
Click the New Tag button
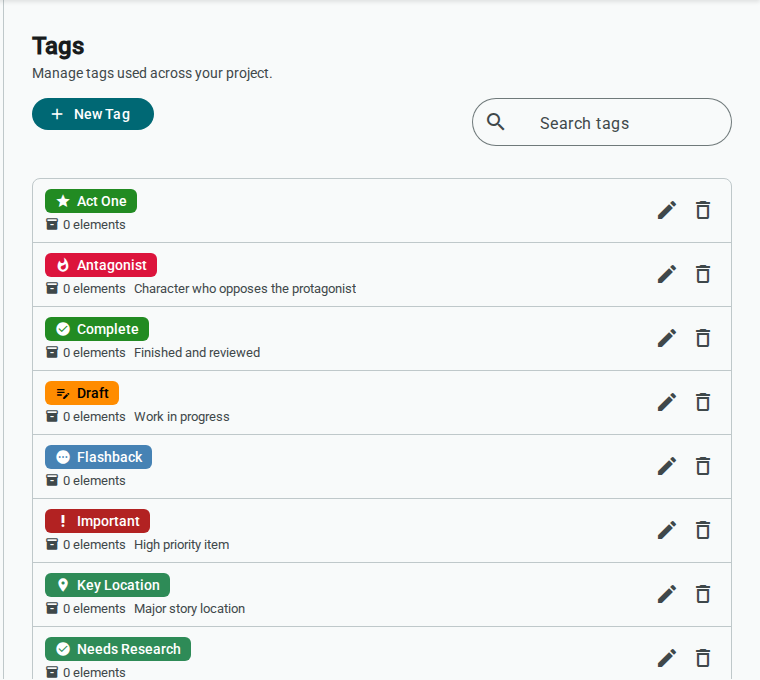(93, 114)
